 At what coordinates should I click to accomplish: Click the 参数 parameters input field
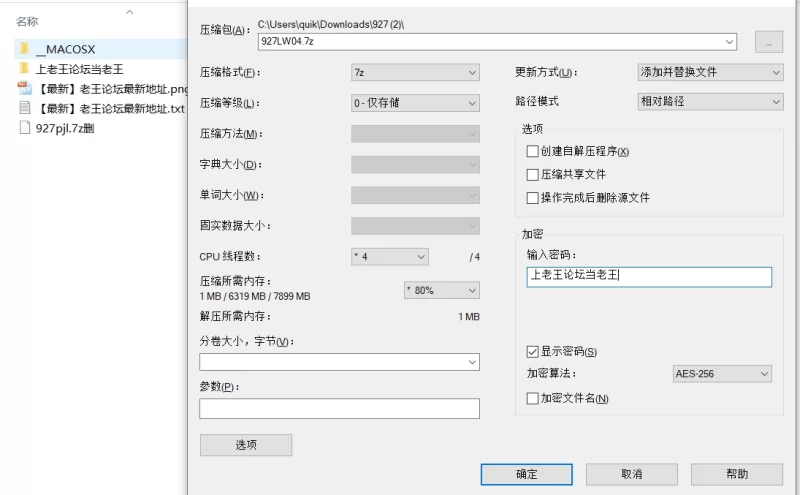[339, 408]
